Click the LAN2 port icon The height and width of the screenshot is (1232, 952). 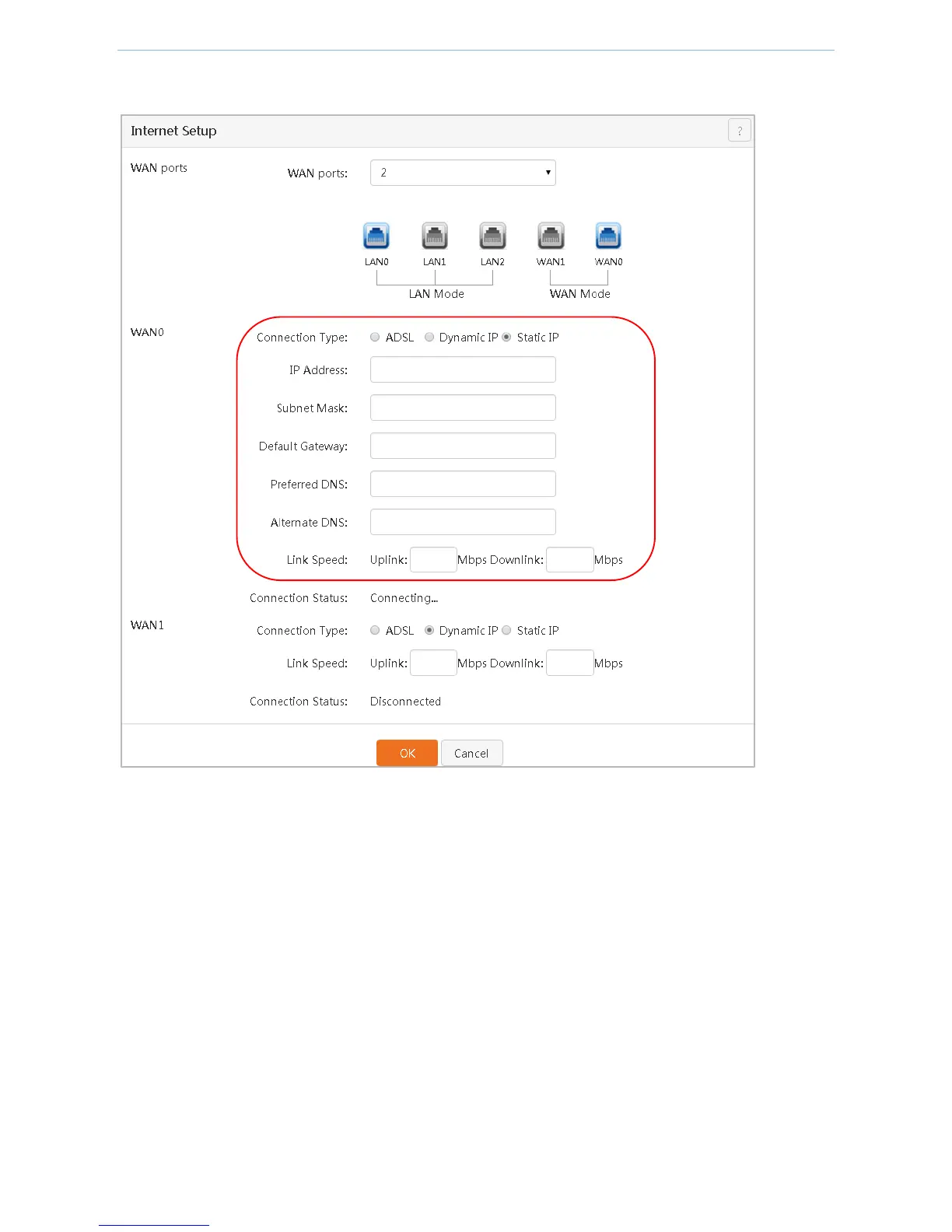tap(493, 236)
